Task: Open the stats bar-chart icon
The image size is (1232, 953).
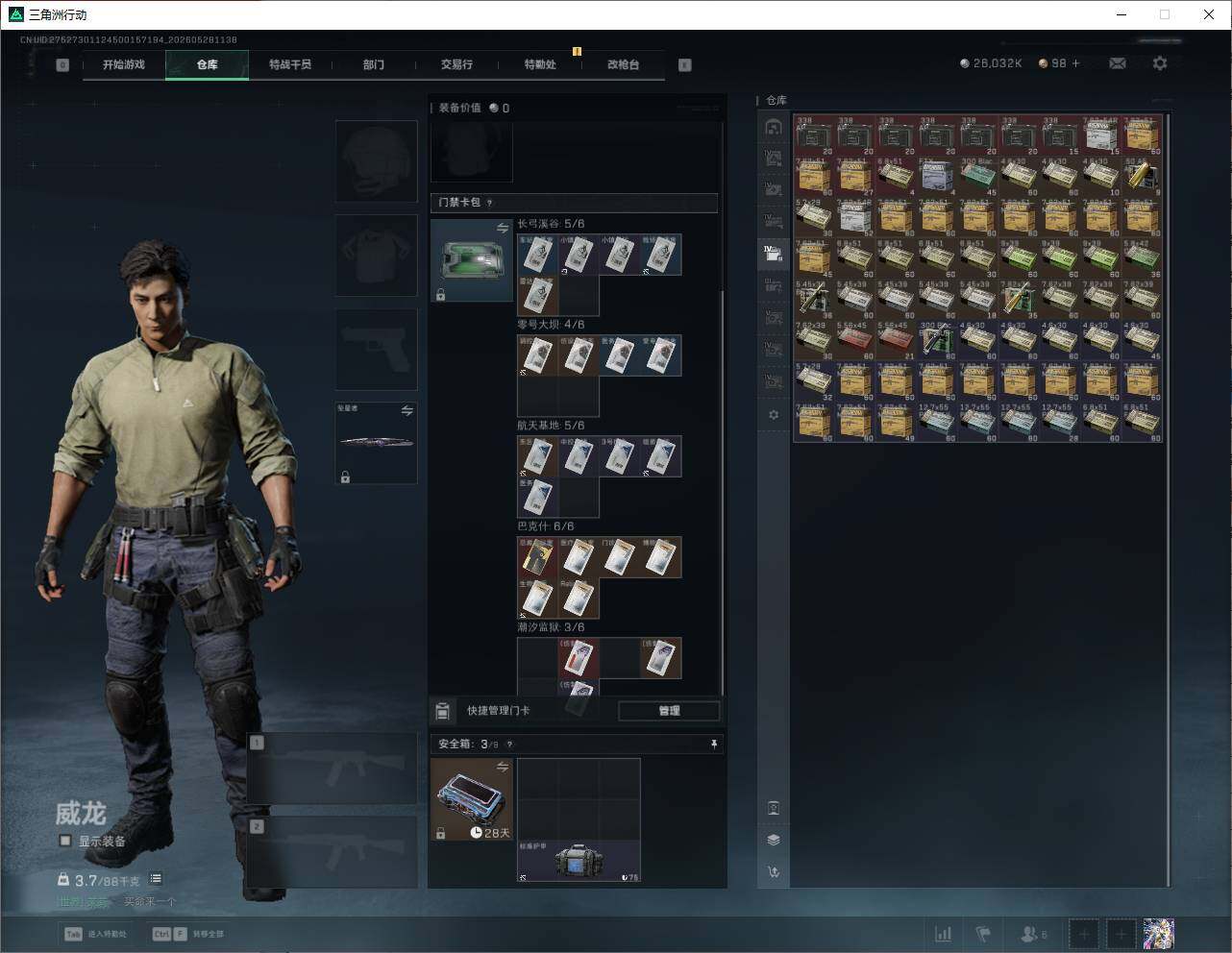Action: point(944,934)
